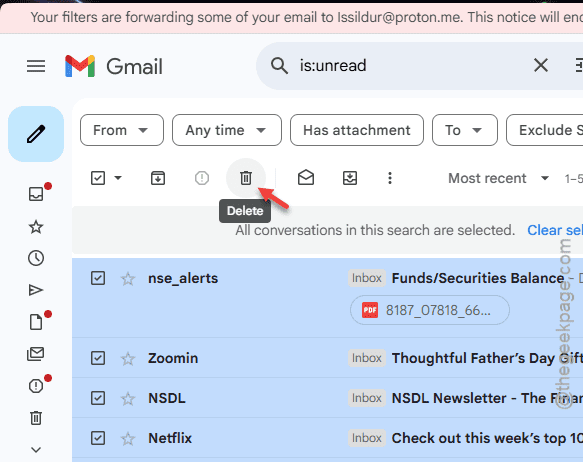This screenshot has height=462, width=583.
Task: Star the NSDL email
Action: pos(128,398)
